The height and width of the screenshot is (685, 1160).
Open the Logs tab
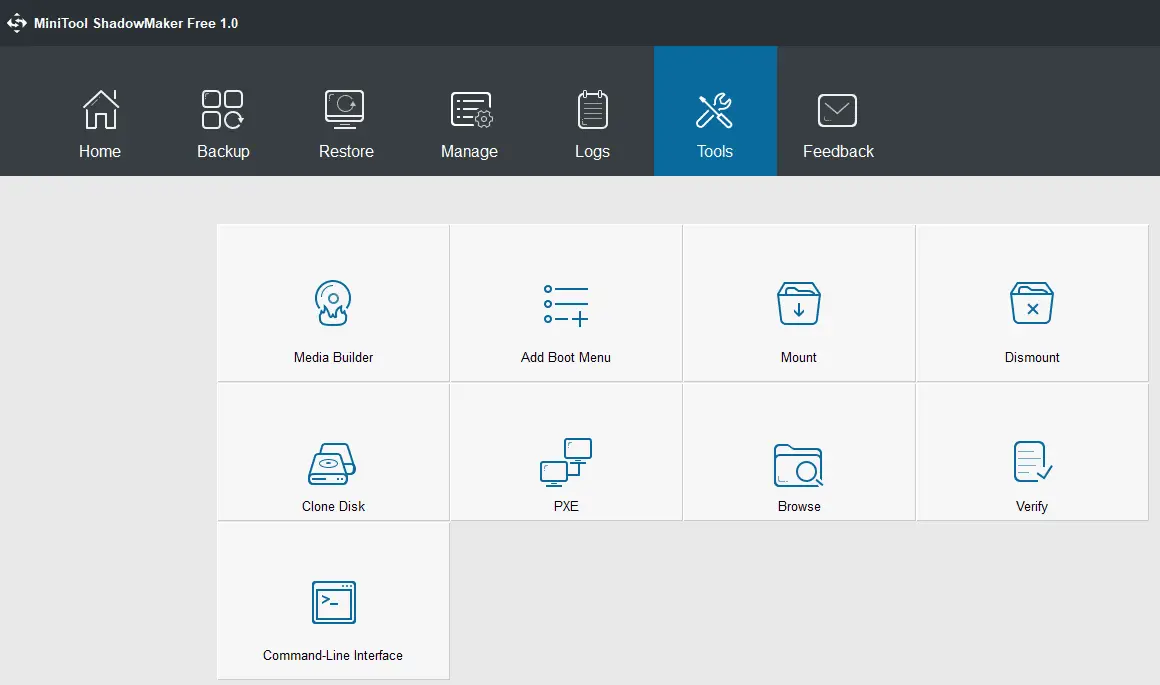coord(592,111)
